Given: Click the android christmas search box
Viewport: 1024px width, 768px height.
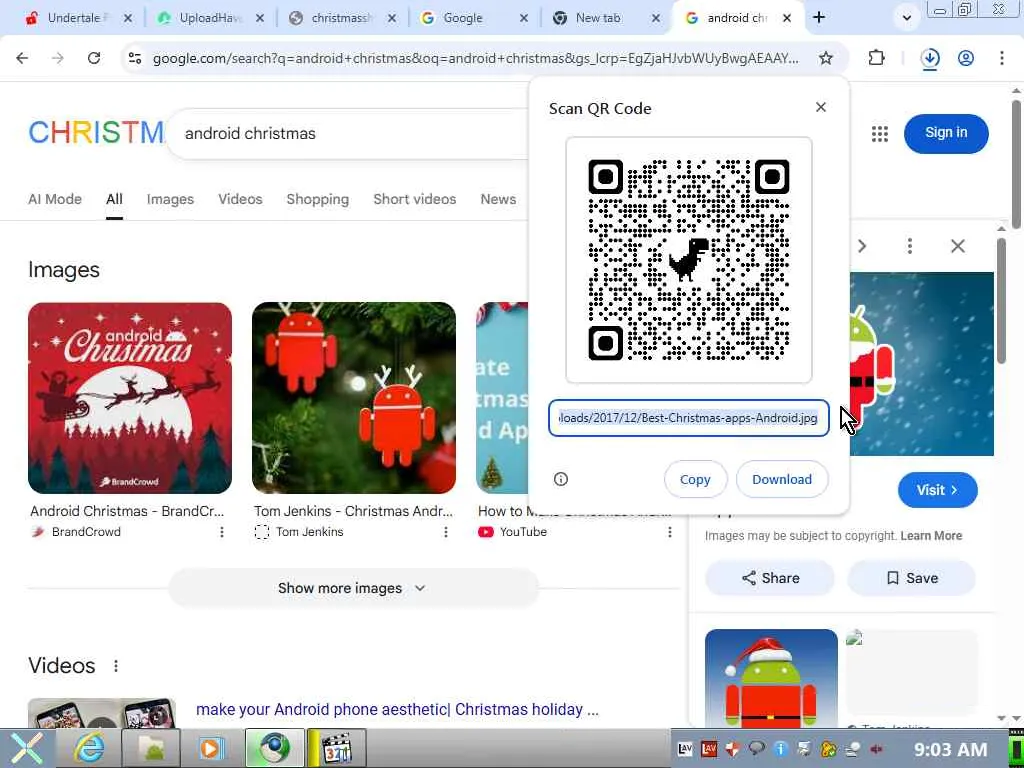Looking at the screenshot, I should [346, 133].
